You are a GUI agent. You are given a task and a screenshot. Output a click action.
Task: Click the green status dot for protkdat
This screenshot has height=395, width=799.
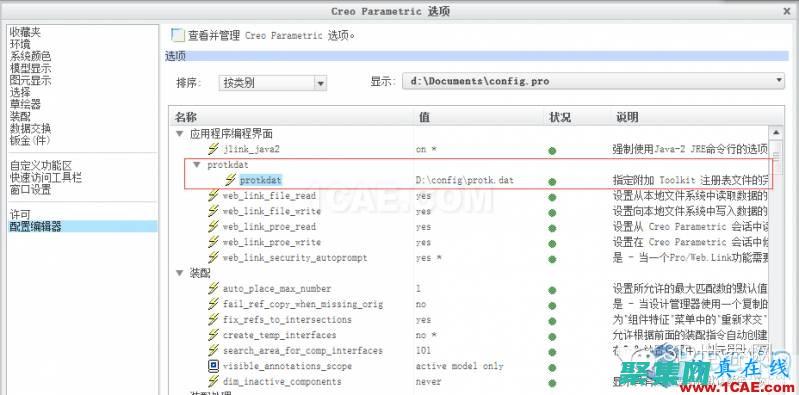point(552,181)
